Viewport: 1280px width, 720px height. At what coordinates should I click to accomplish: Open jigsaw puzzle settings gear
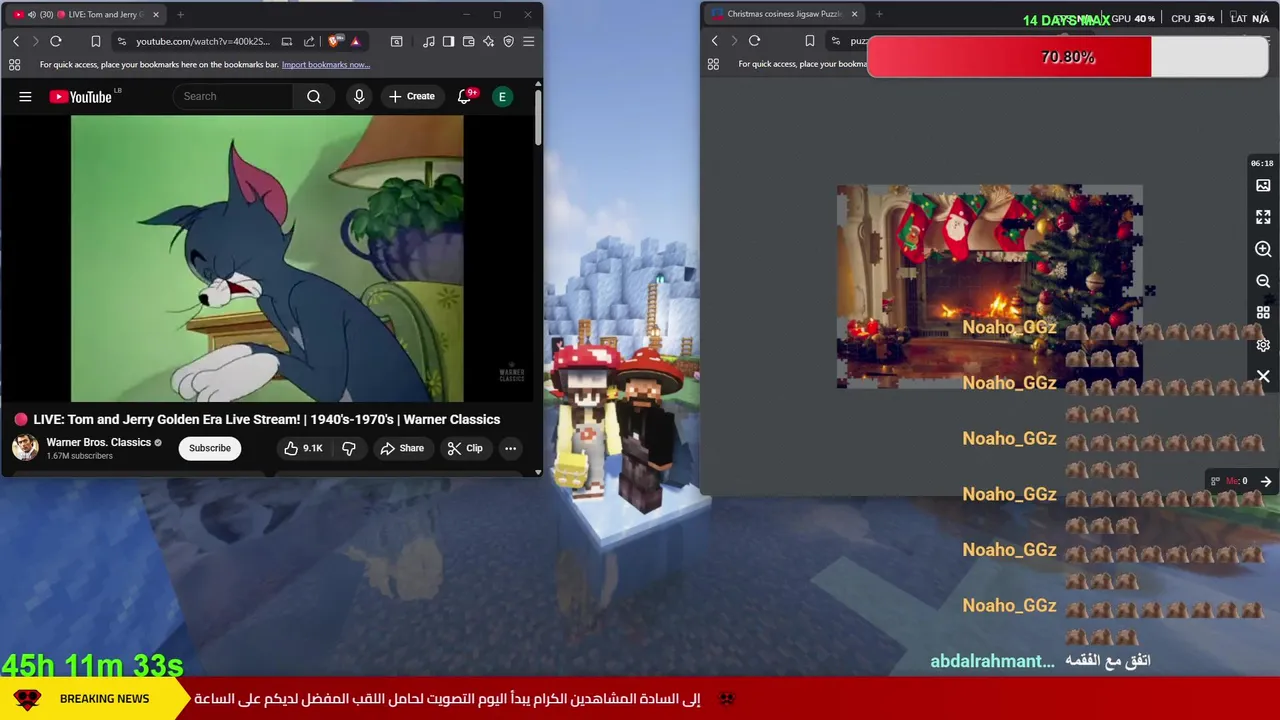(1263, 345)
